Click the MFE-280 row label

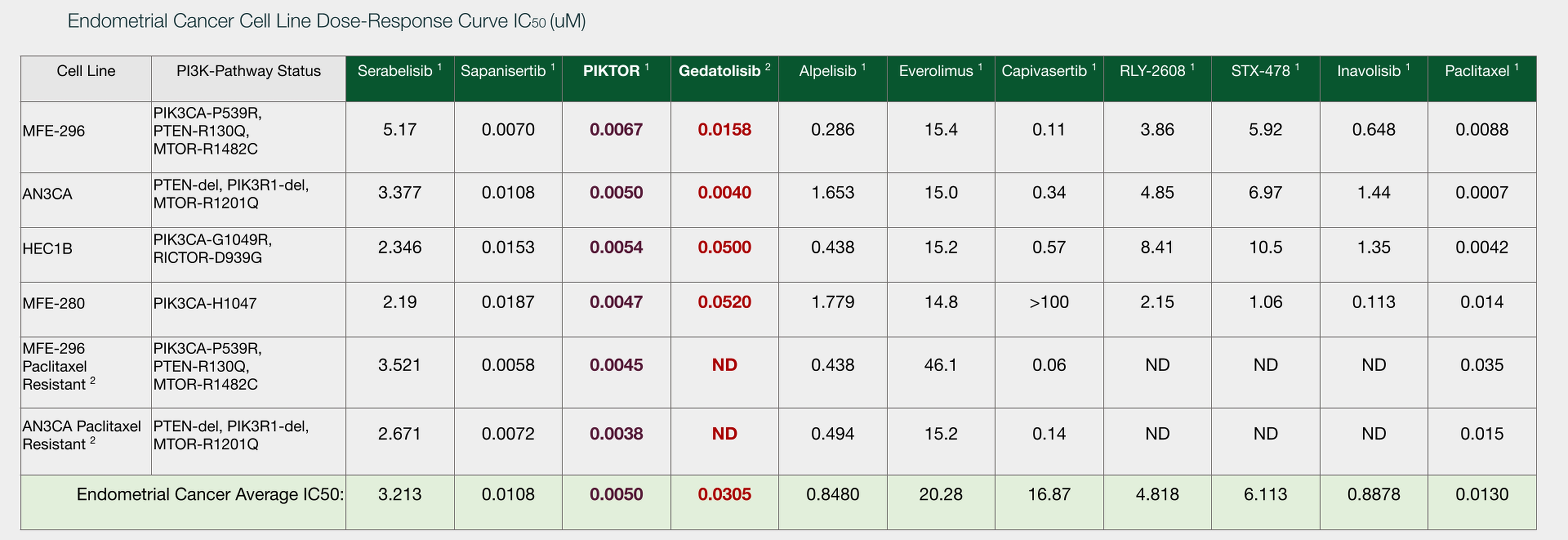pos(54,303)
